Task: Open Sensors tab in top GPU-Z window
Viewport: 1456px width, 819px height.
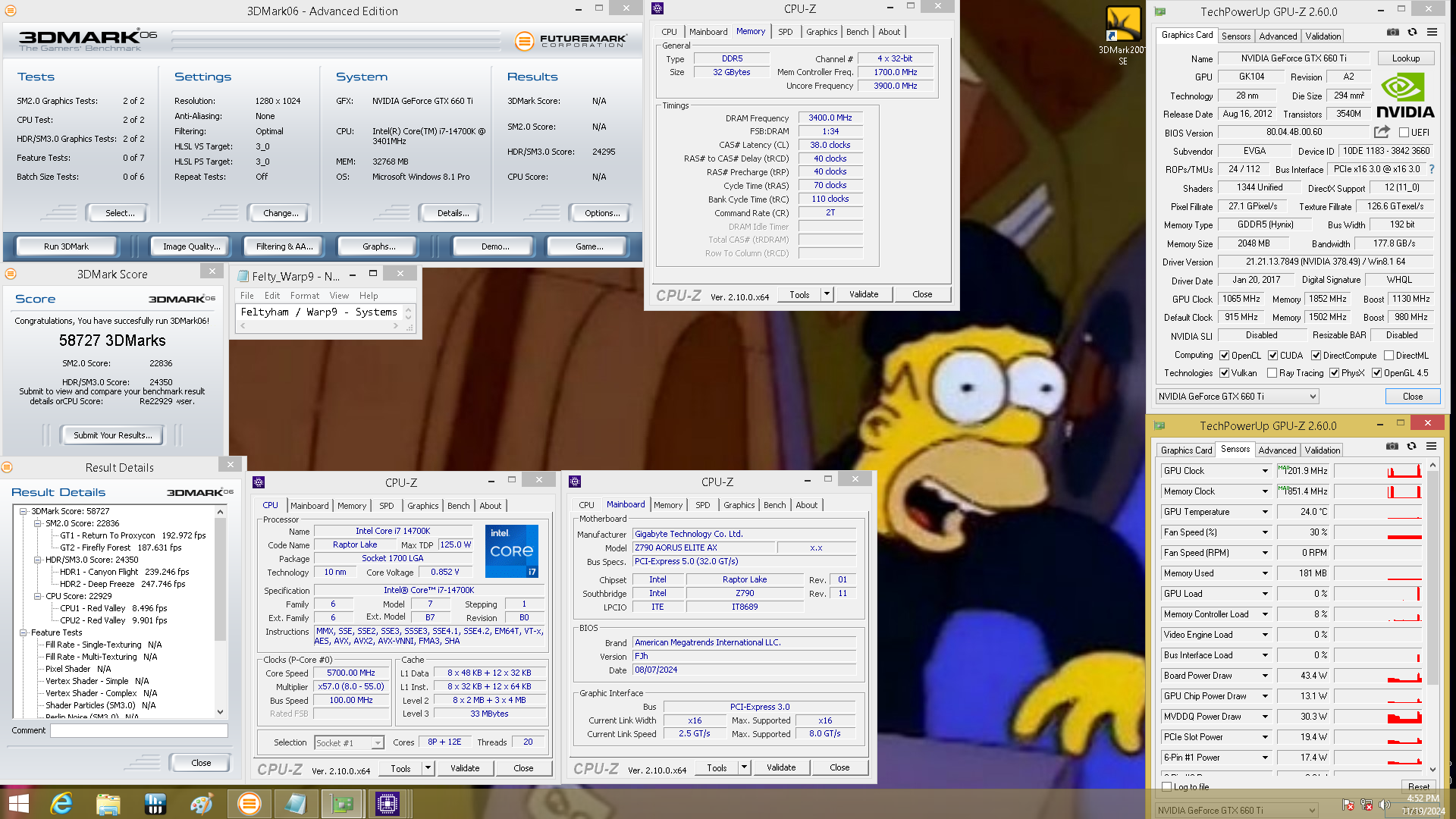Action: point(1235,36)
